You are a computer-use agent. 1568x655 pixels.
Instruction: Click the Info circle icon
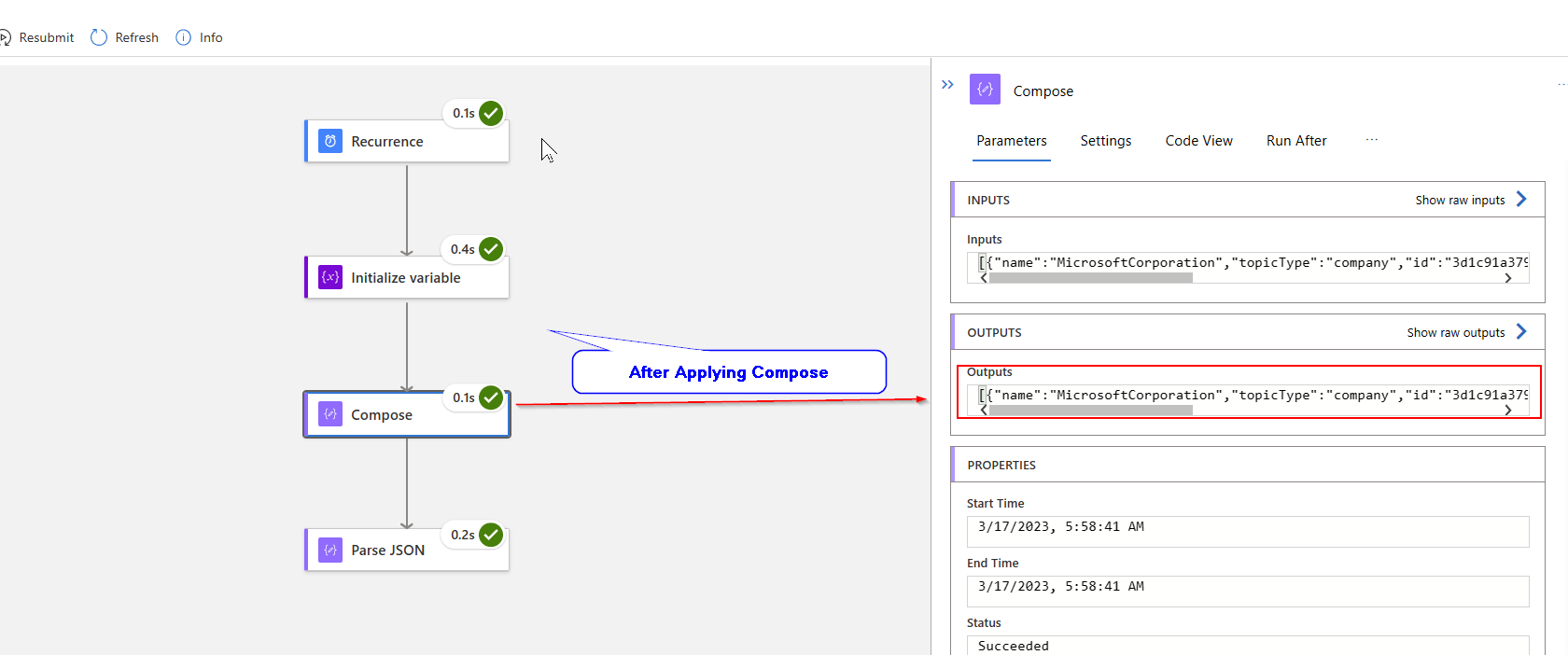tap(184, 37)
